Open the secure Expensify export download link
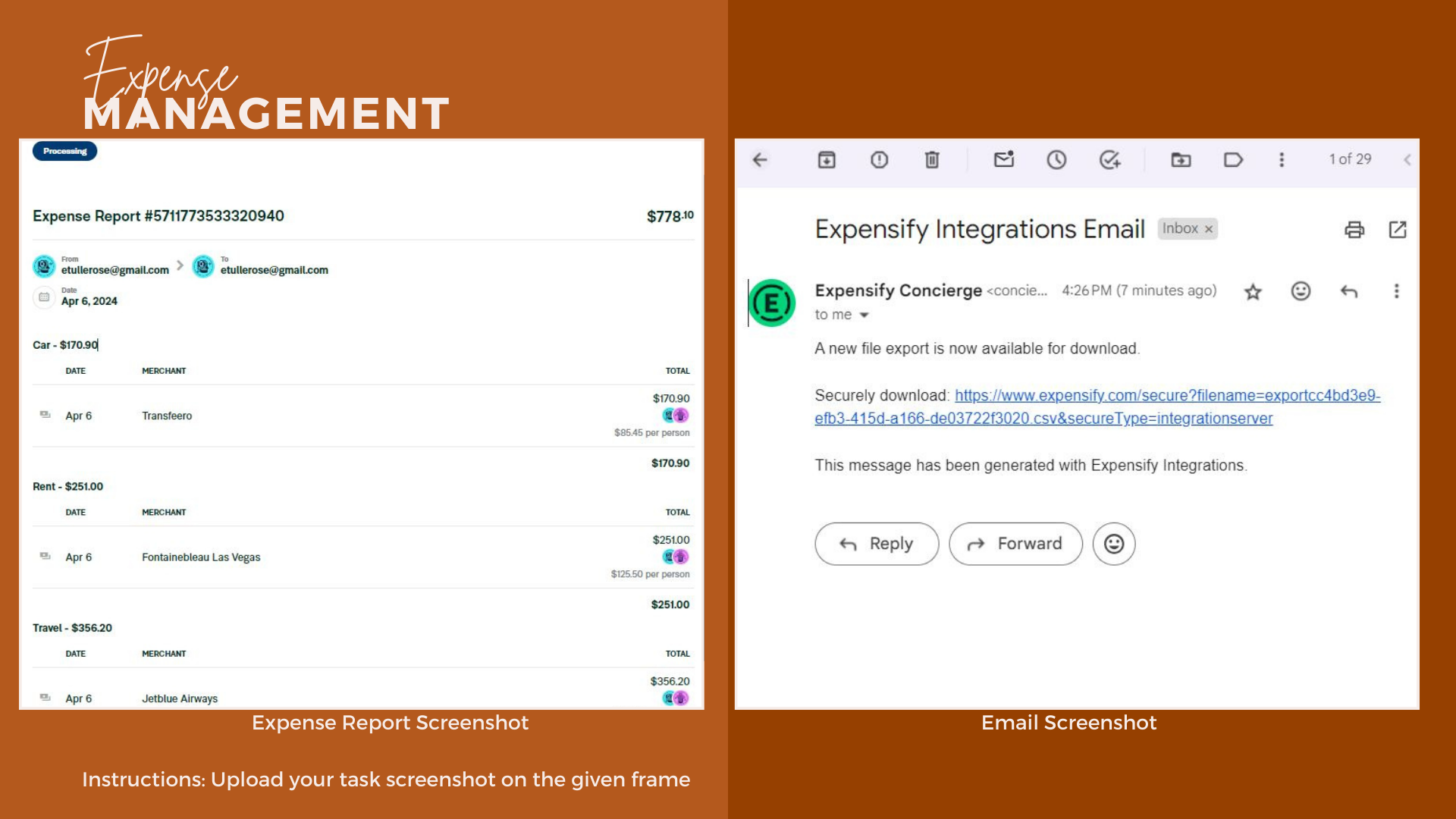1456x819 pixels. [1097, 407]
